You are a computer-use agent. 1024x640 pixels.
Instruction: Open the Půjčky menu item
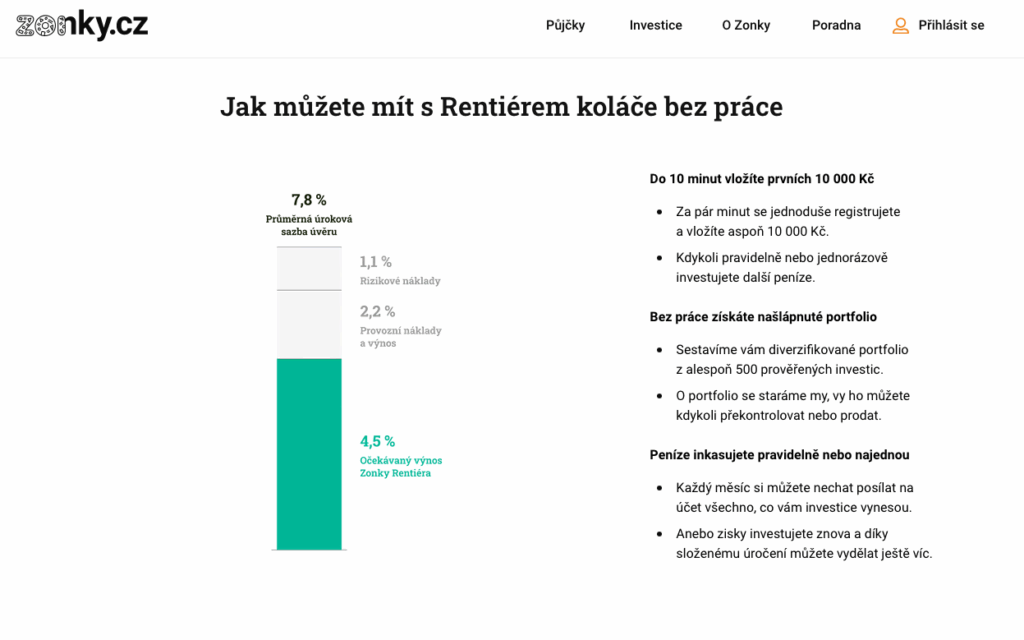tap(565, 25)
